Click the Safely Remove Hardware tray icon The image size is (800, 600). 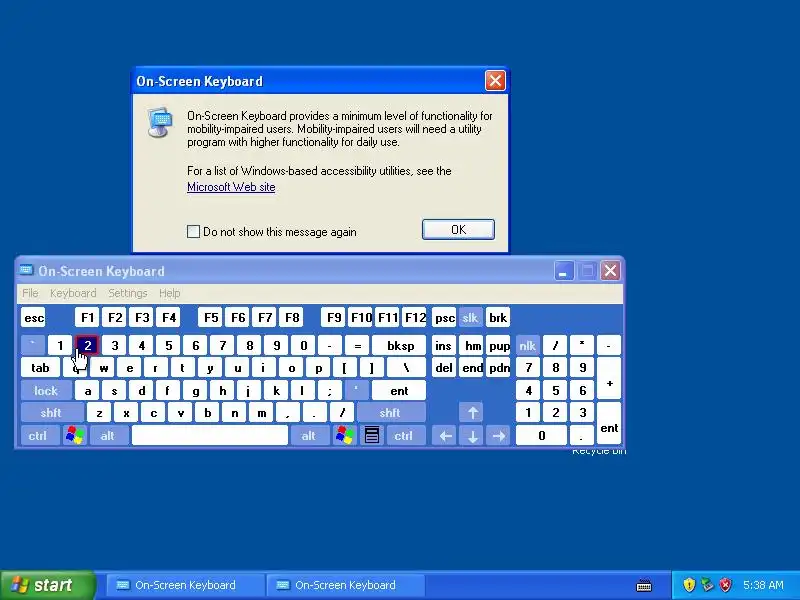707,585
